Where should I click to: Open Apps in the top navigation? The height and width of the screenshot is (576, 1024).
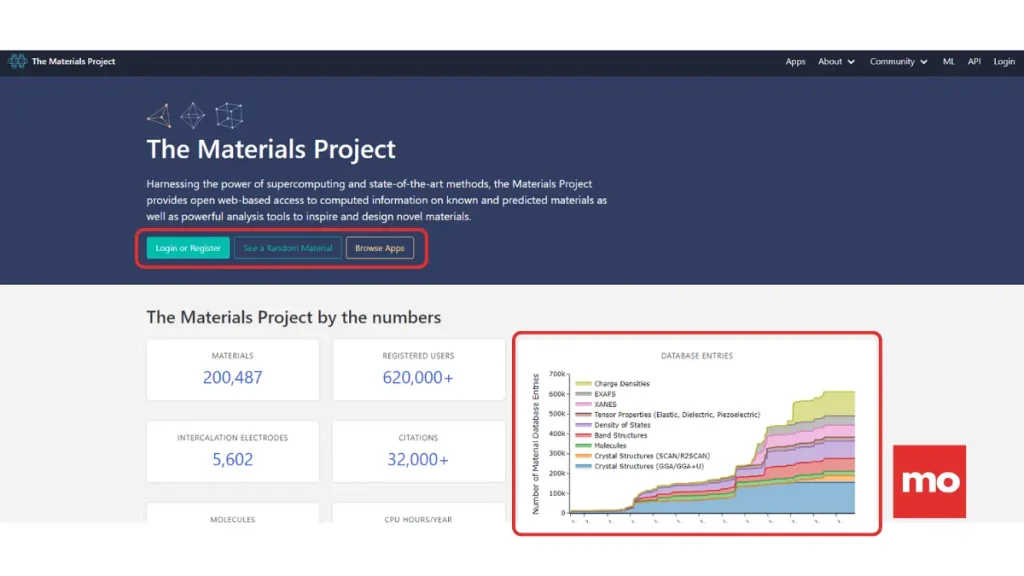point(795,62)
